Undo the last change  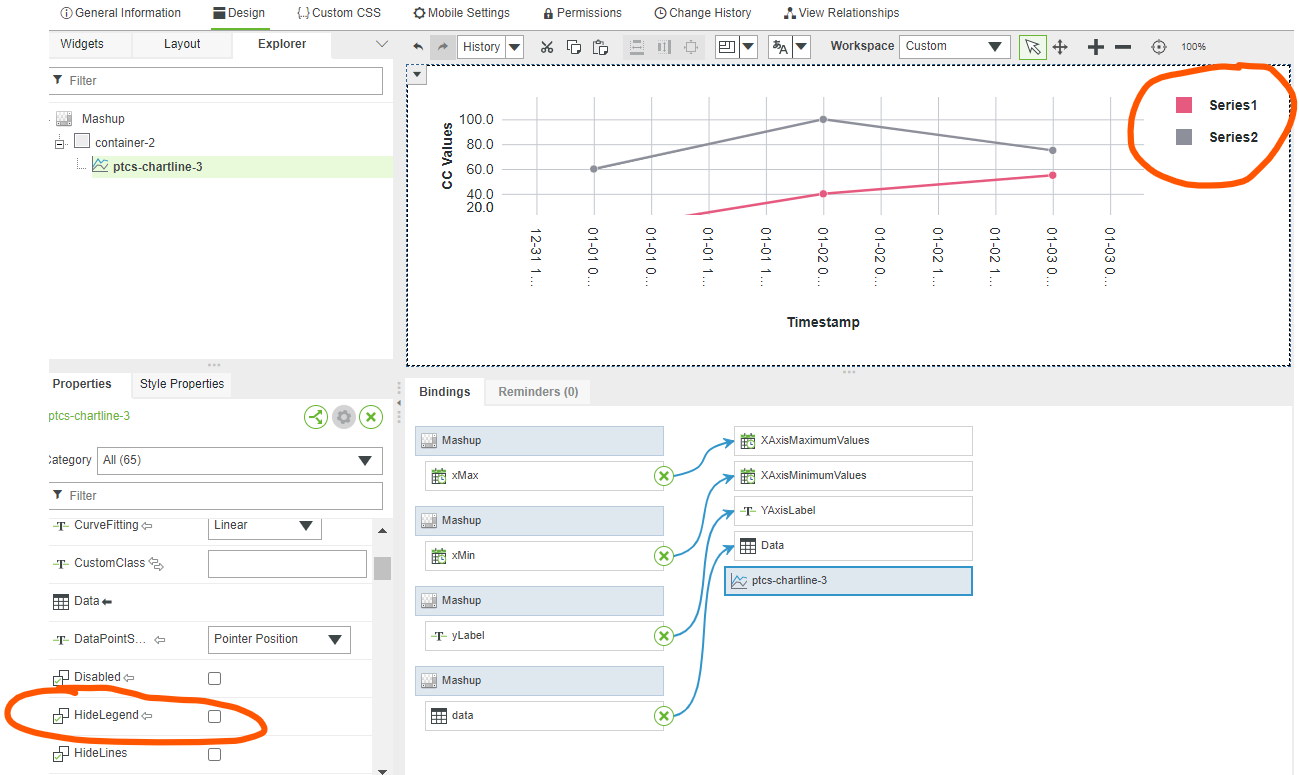417,46
